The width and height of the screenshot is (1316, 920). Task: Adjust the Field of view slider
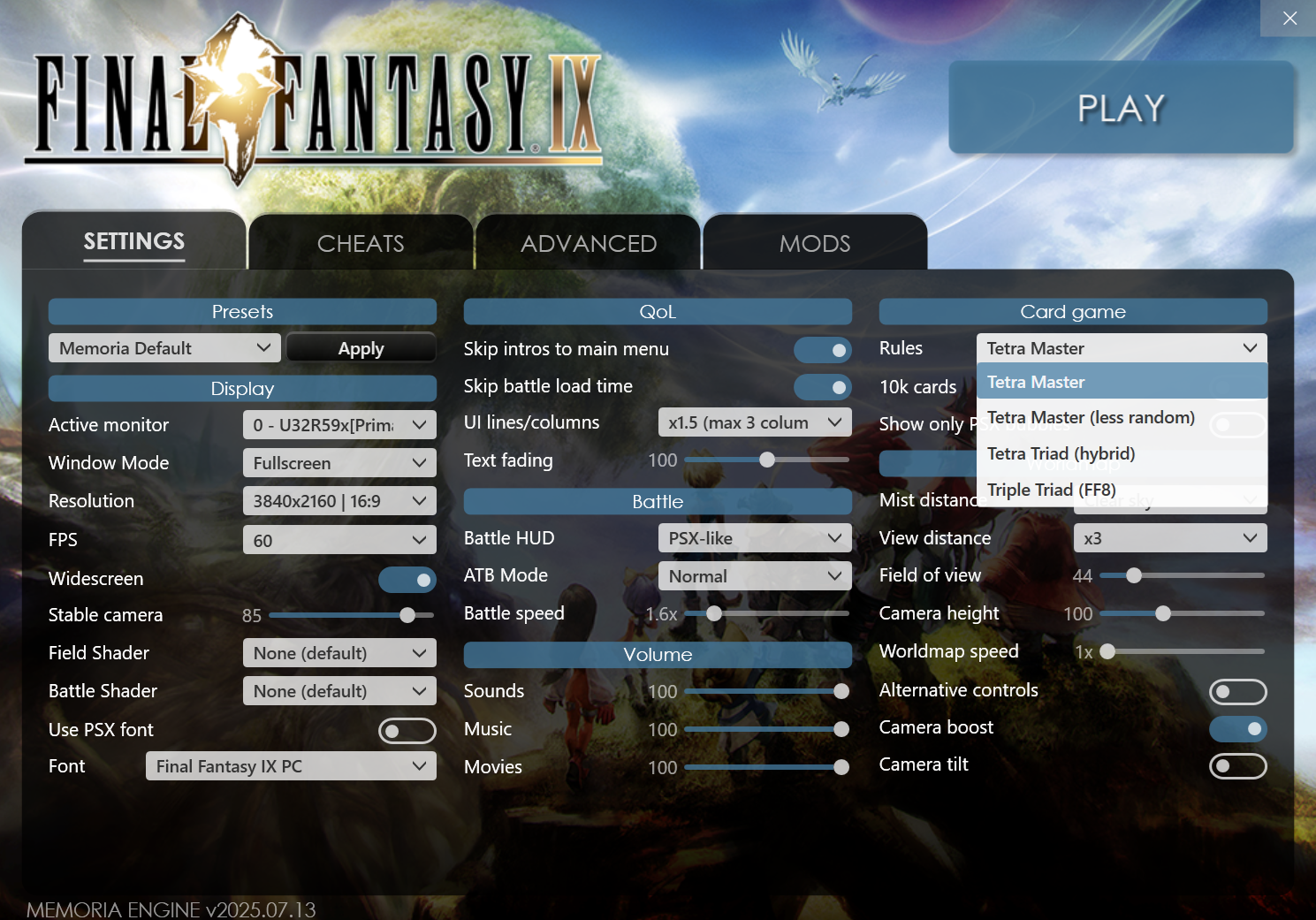click(1182, 575)
